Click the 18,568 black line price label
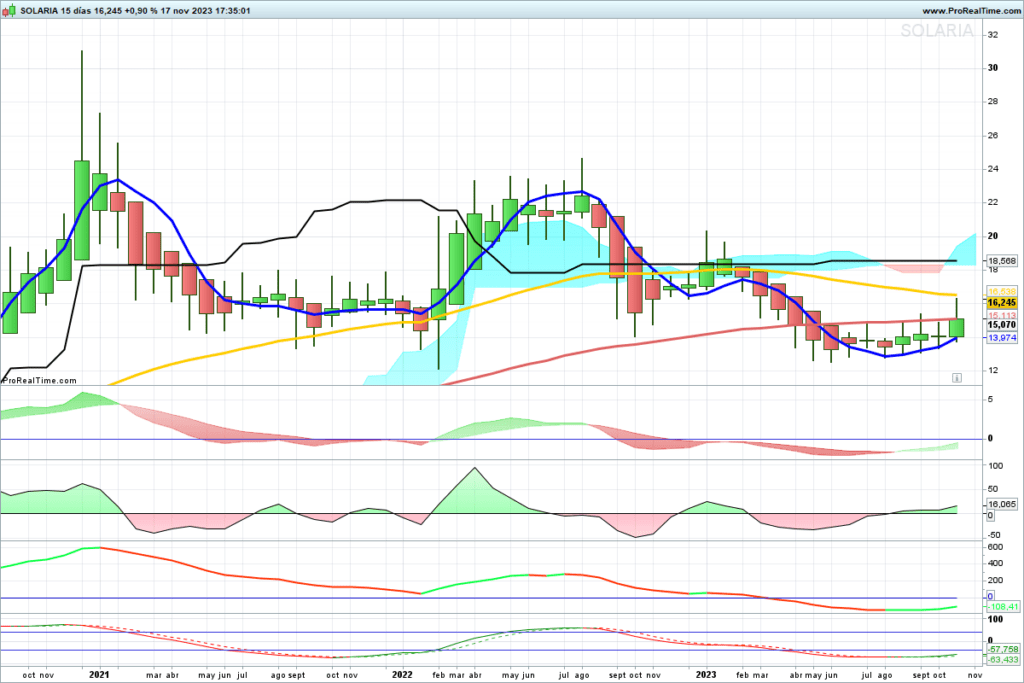Screen dimensions: 1024x683 tap(1001, 261)
